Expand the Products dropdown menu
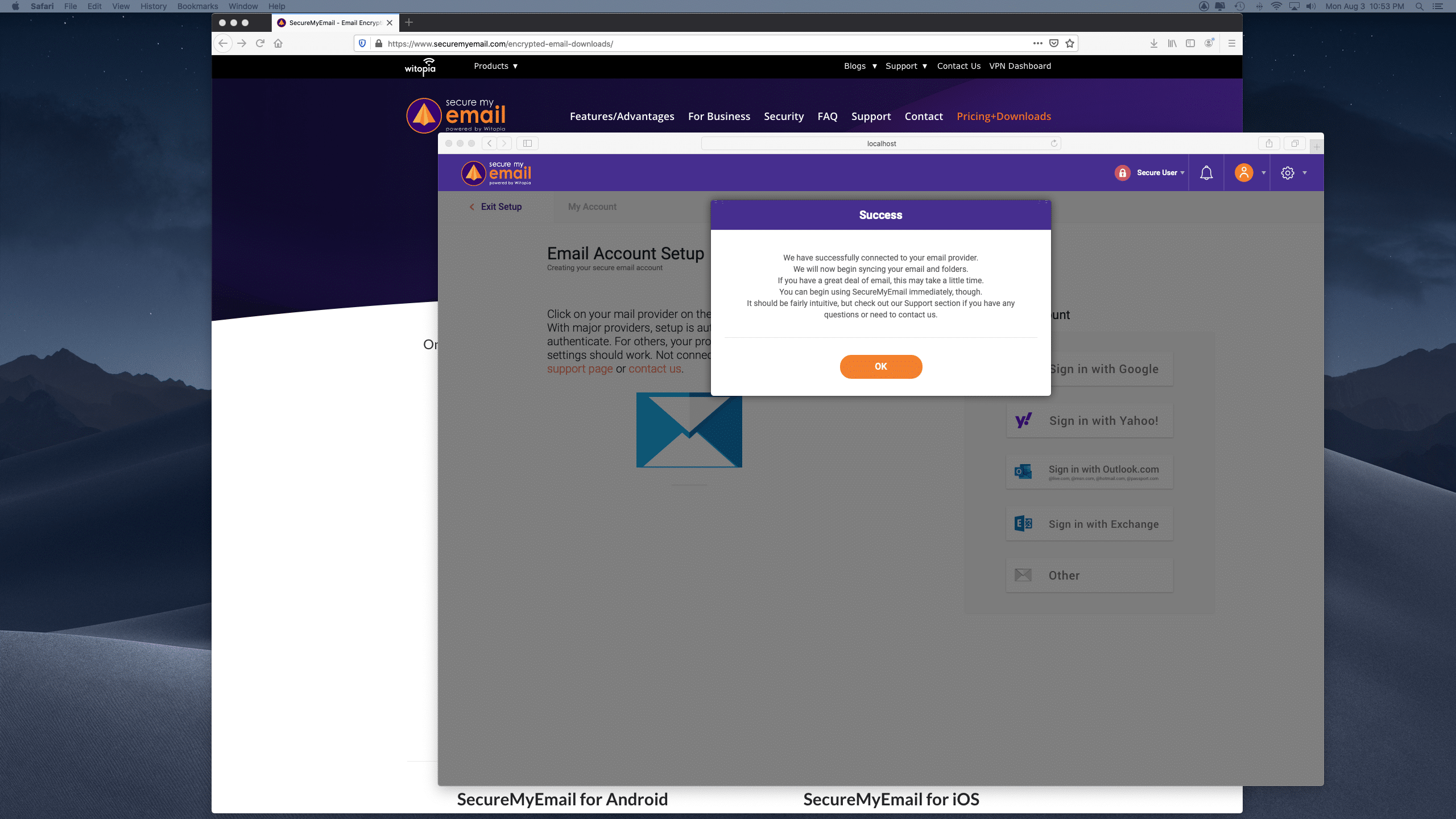This screenshot has height=819, width=1456. (495, 66)
